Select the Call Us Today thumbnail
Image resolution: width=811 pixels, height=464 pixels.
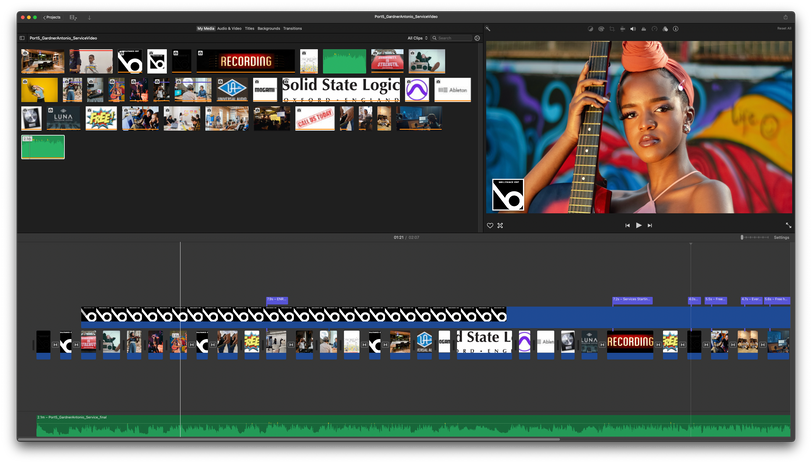[314, 118]
